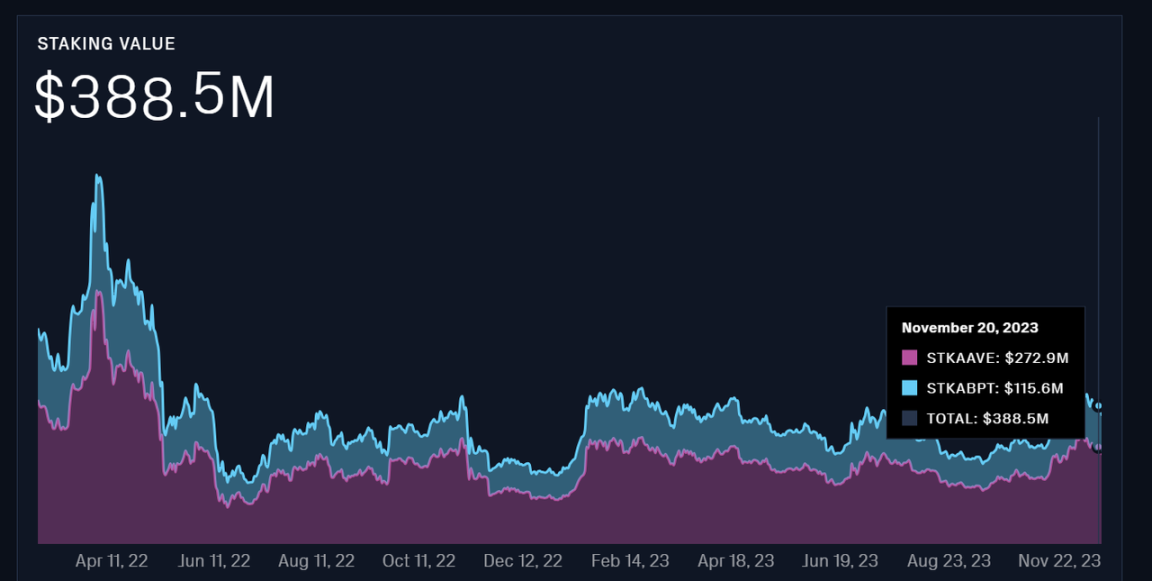Click the dark TOTAL legend swatch

pyautogui.click(x=909, y=419)
